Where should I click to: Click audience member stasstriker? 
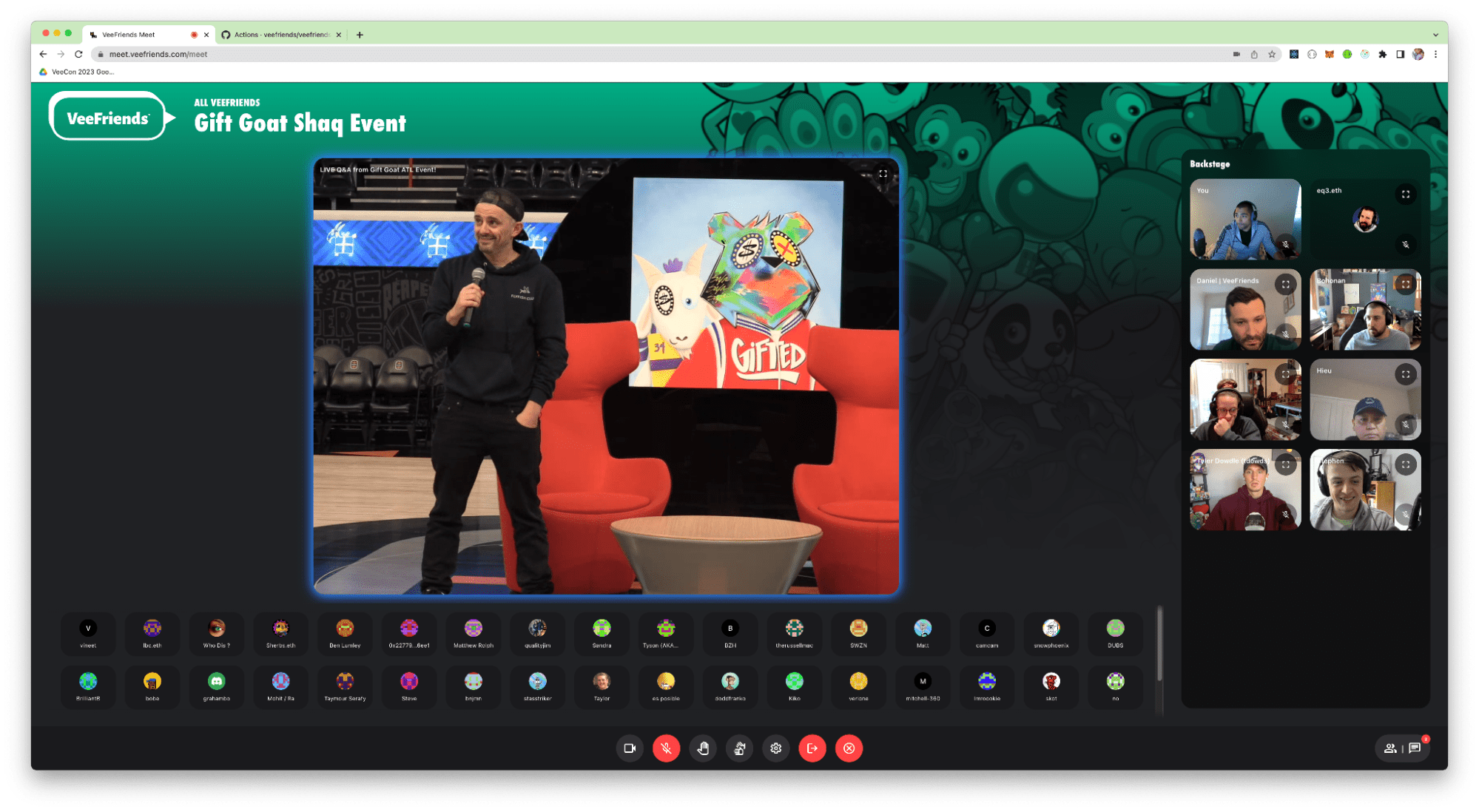click(x=538, y=687)
